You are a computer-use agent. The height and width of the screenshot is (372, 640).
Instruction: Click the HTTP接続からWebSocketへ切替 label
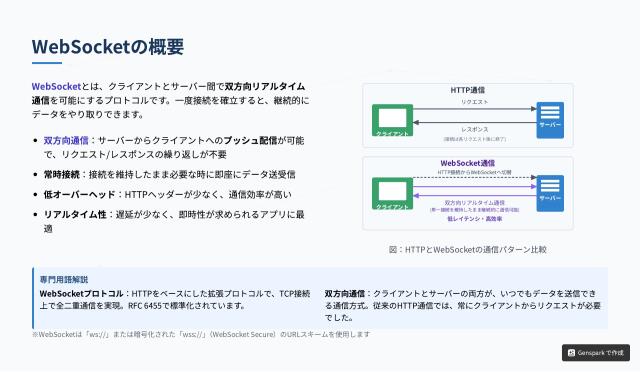tap(474, 172)
